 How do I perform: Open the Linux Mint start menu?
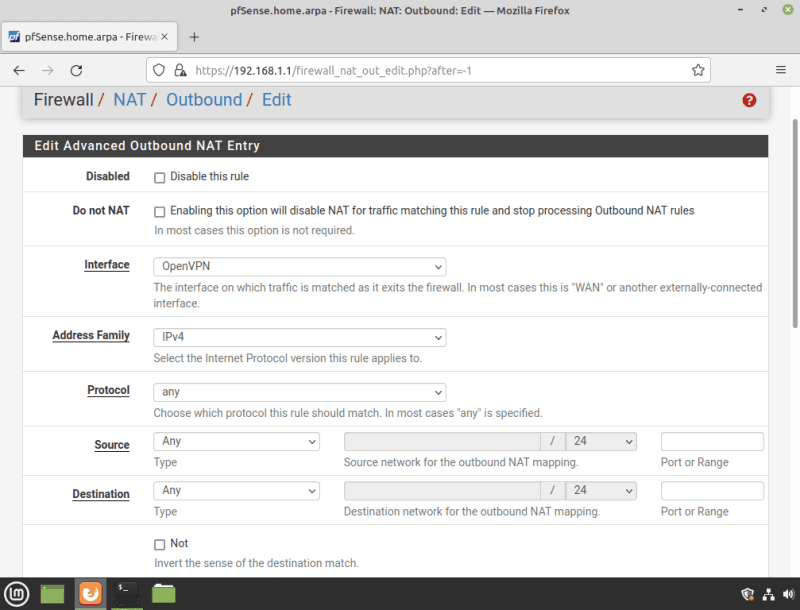point(16,593)
